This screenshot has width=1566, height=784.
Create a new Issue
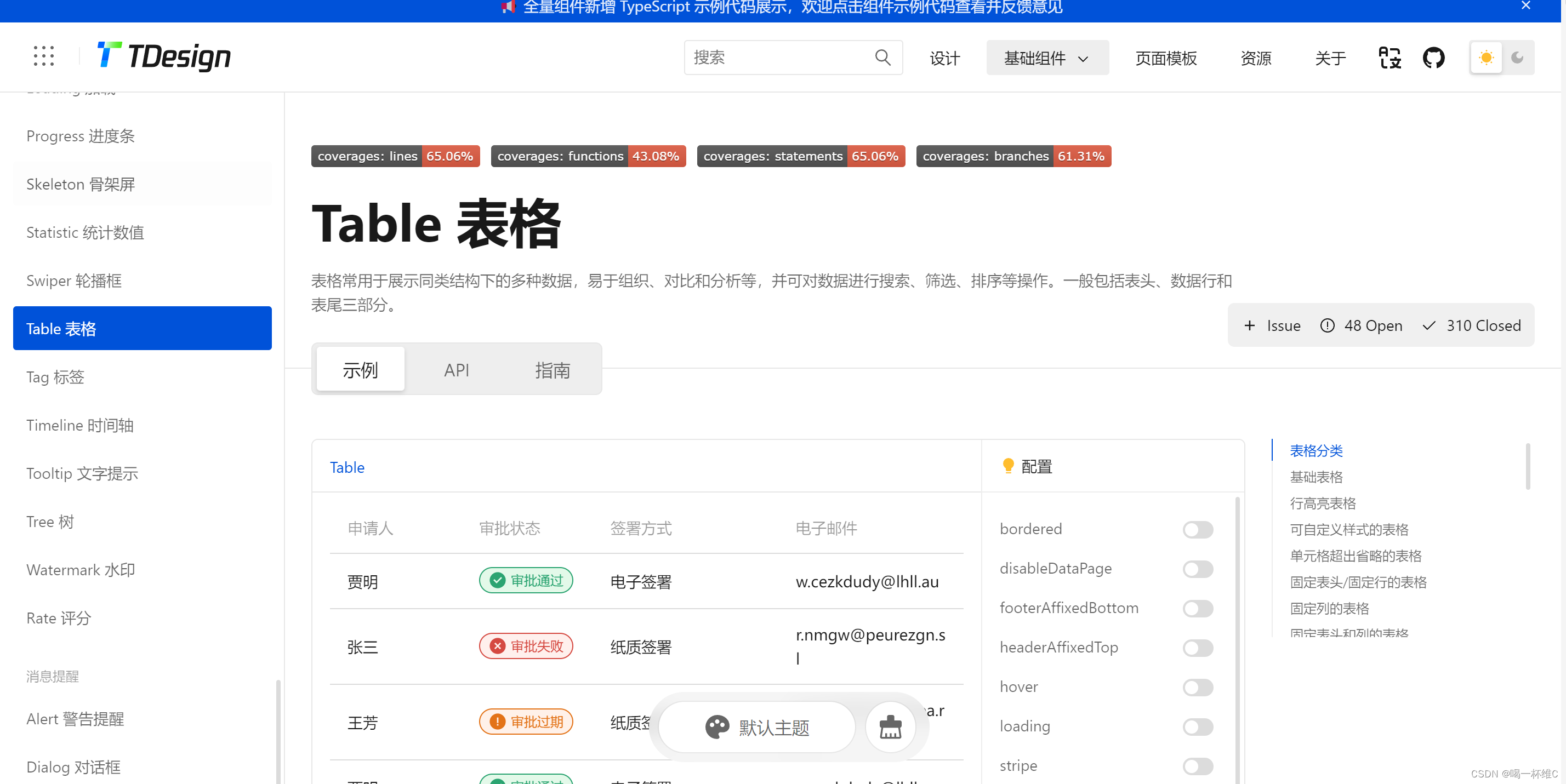(x=1272, y=326)
